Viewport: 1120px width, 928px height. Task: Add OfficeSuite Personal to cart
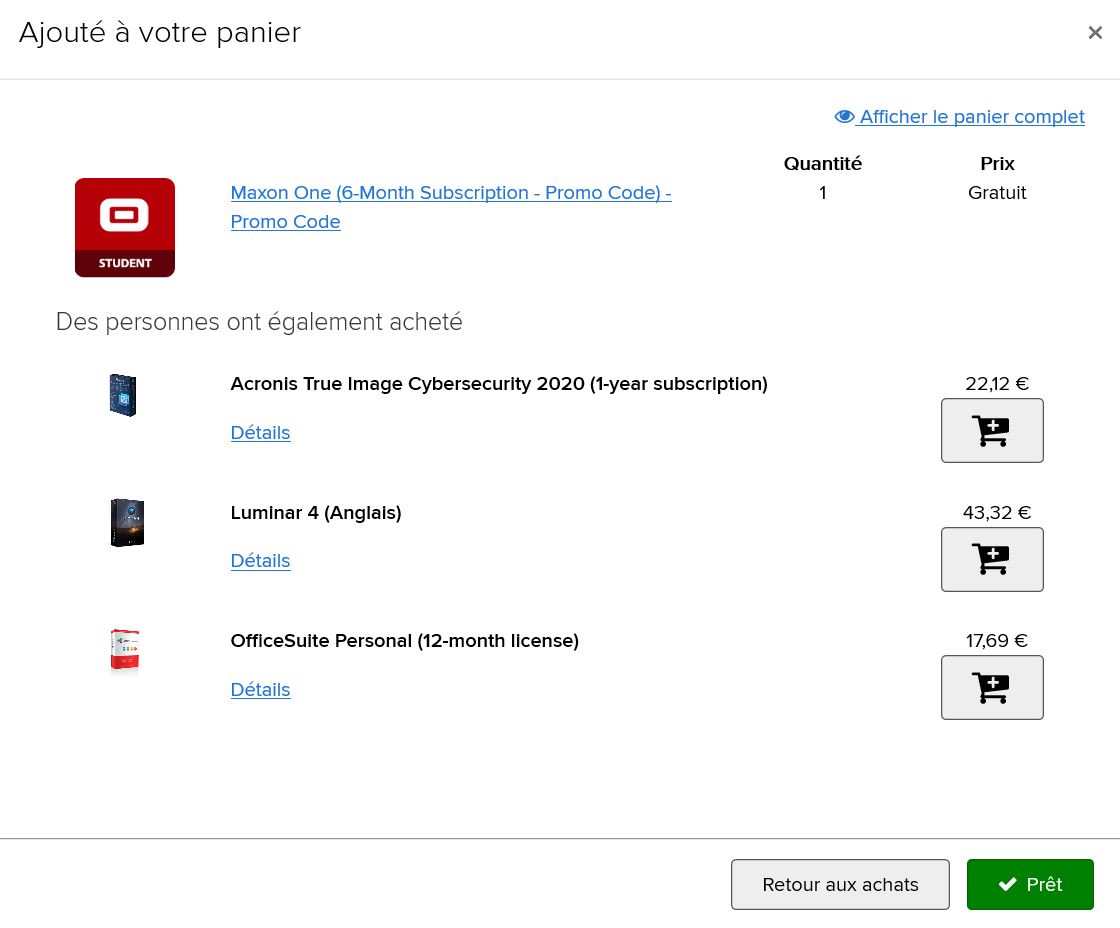point(992,687)
